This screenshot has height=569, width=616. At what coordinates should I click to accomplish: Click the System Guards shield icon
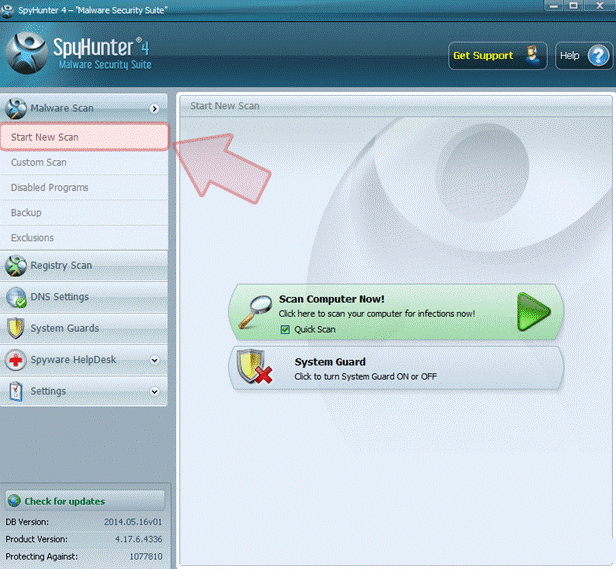(16, 328)
